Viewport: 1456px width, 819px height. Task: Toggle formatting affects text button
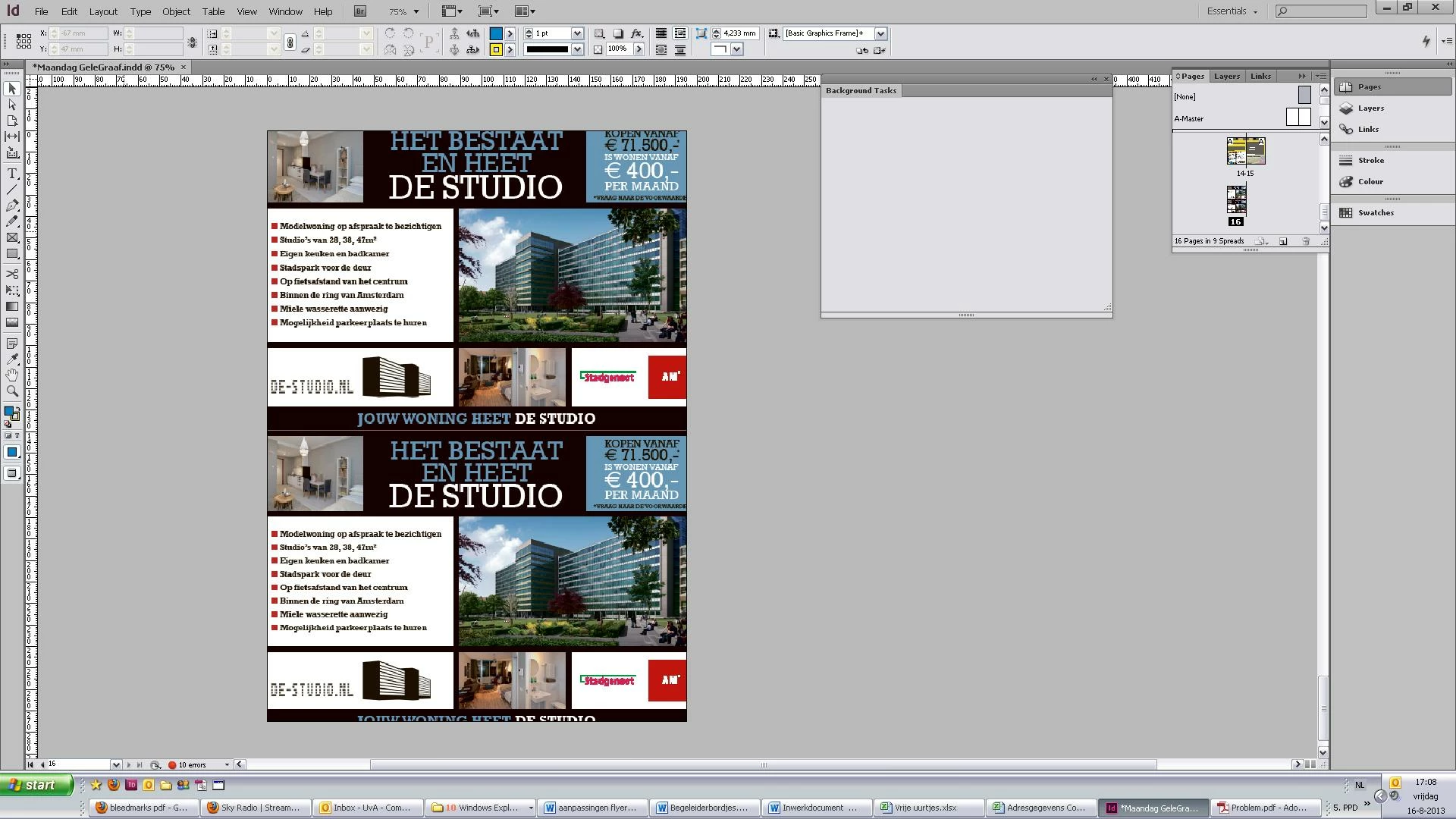pos(17,435)
